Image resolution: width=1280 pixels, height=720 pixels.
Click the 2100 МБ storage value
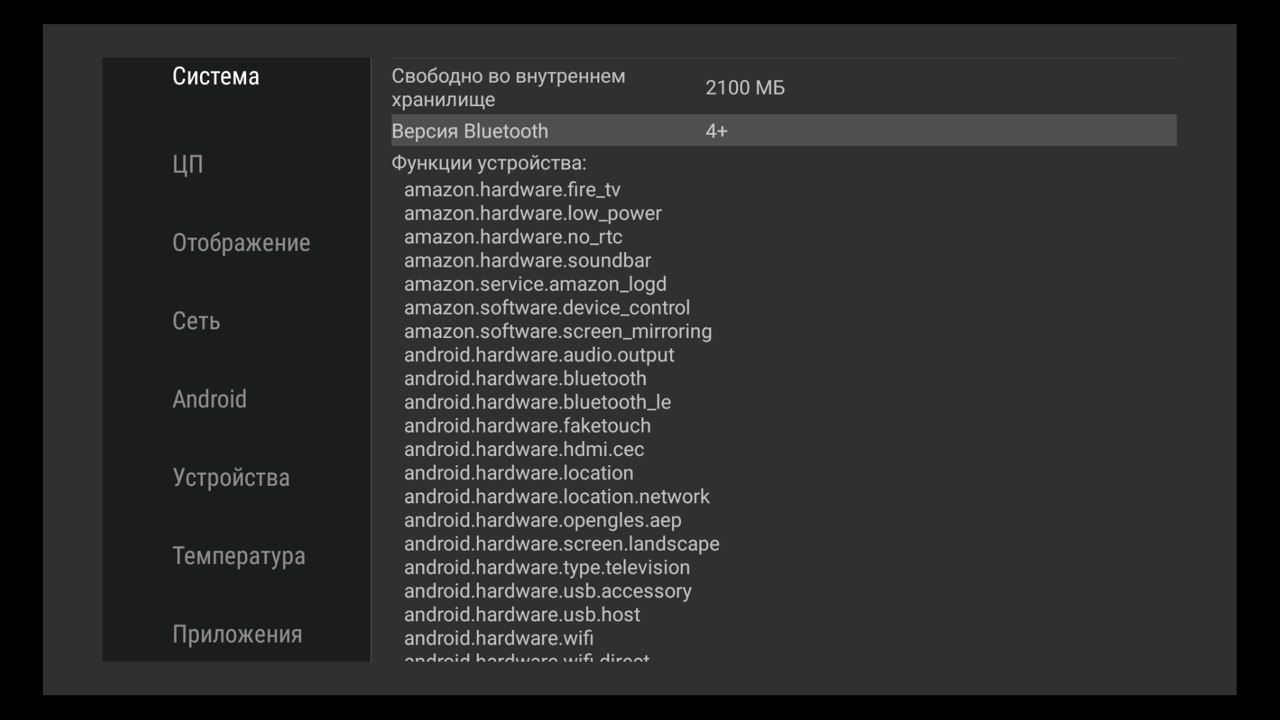point(745,88)
